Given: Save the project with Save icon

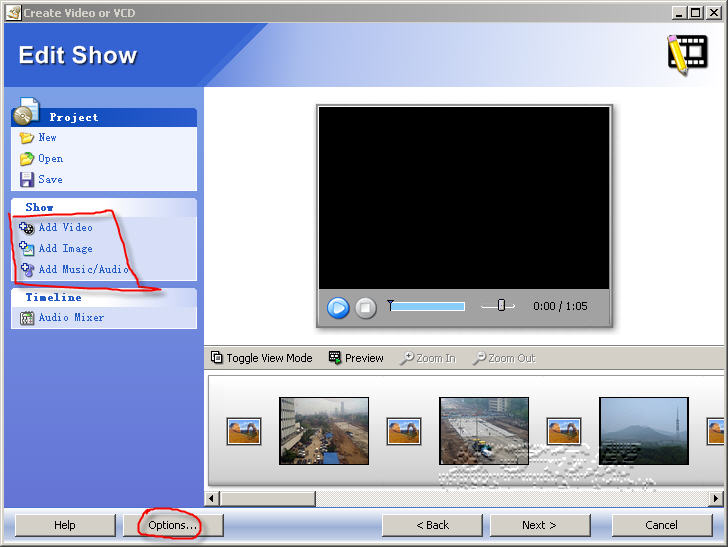Looking at the screenshot, I should 27,180.
